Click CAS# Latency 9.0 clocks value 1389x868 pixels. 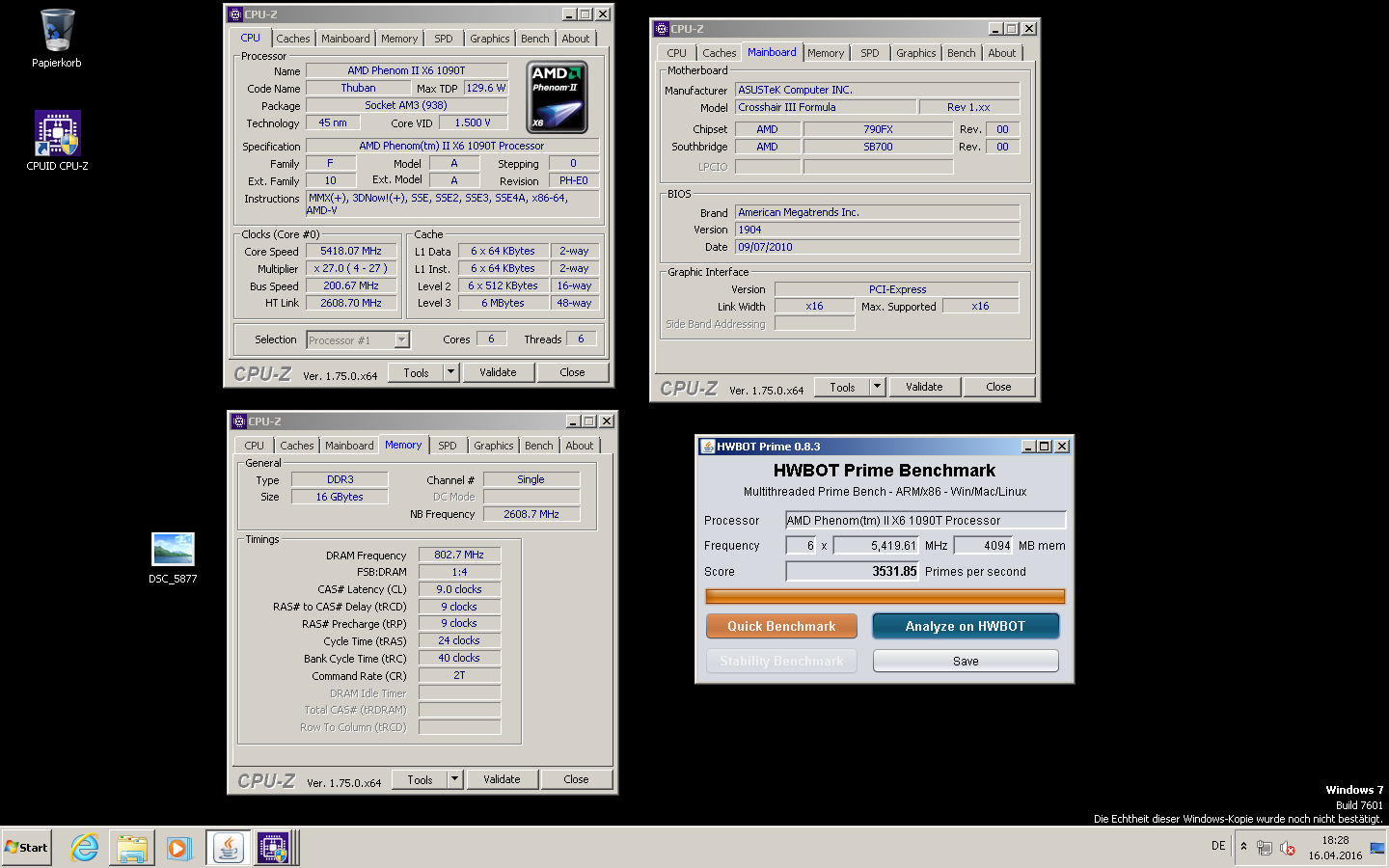(459, 589)
